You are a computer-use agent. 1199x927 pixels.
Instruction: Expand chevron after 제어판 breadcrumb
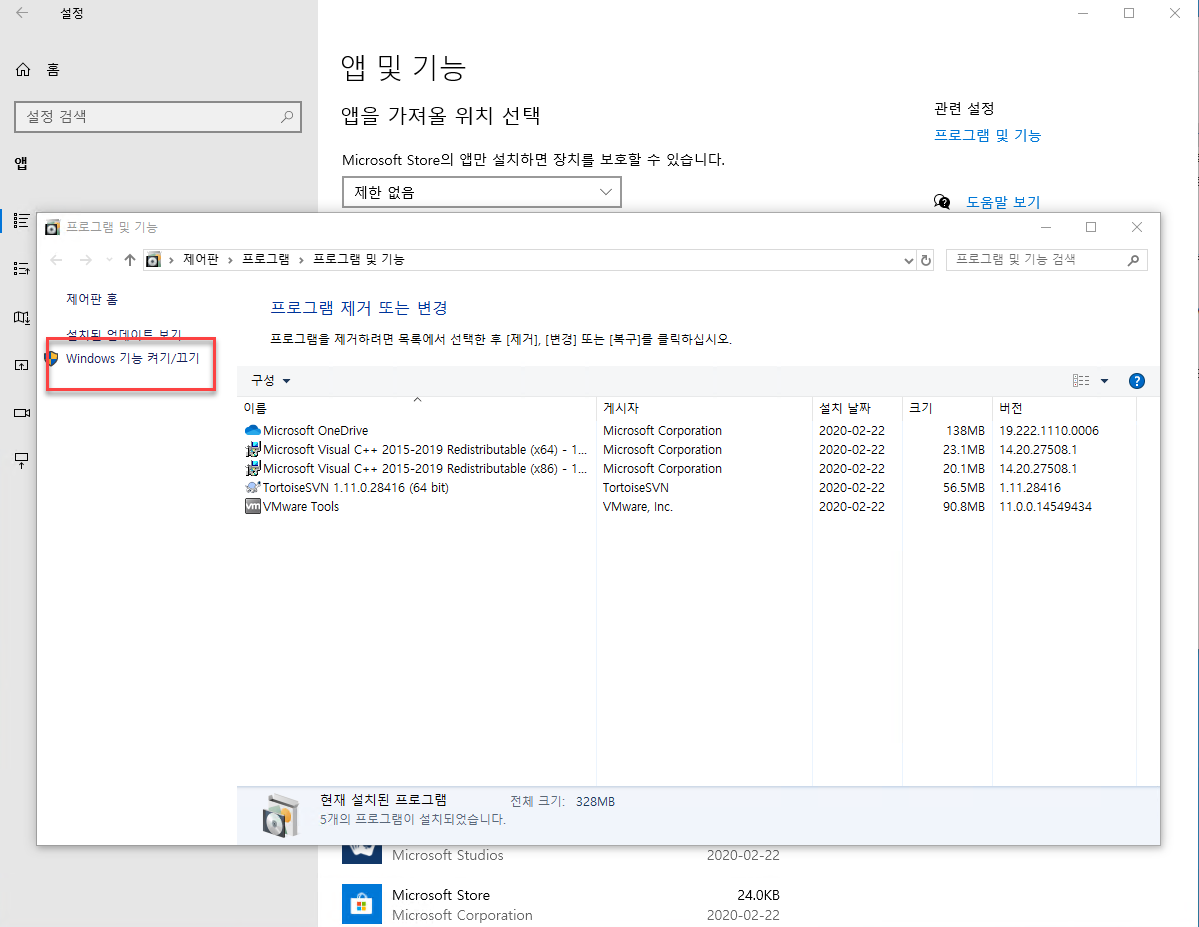(x=229, y=260)
